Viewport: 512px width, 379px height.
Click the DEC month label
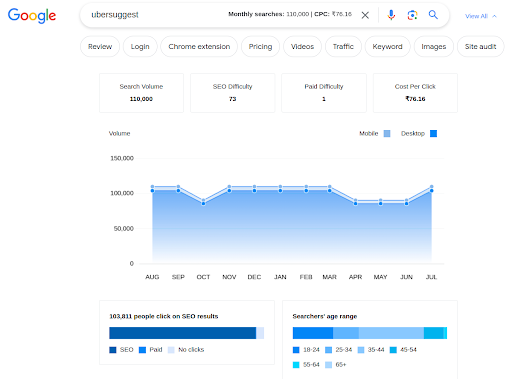[254, 277]
